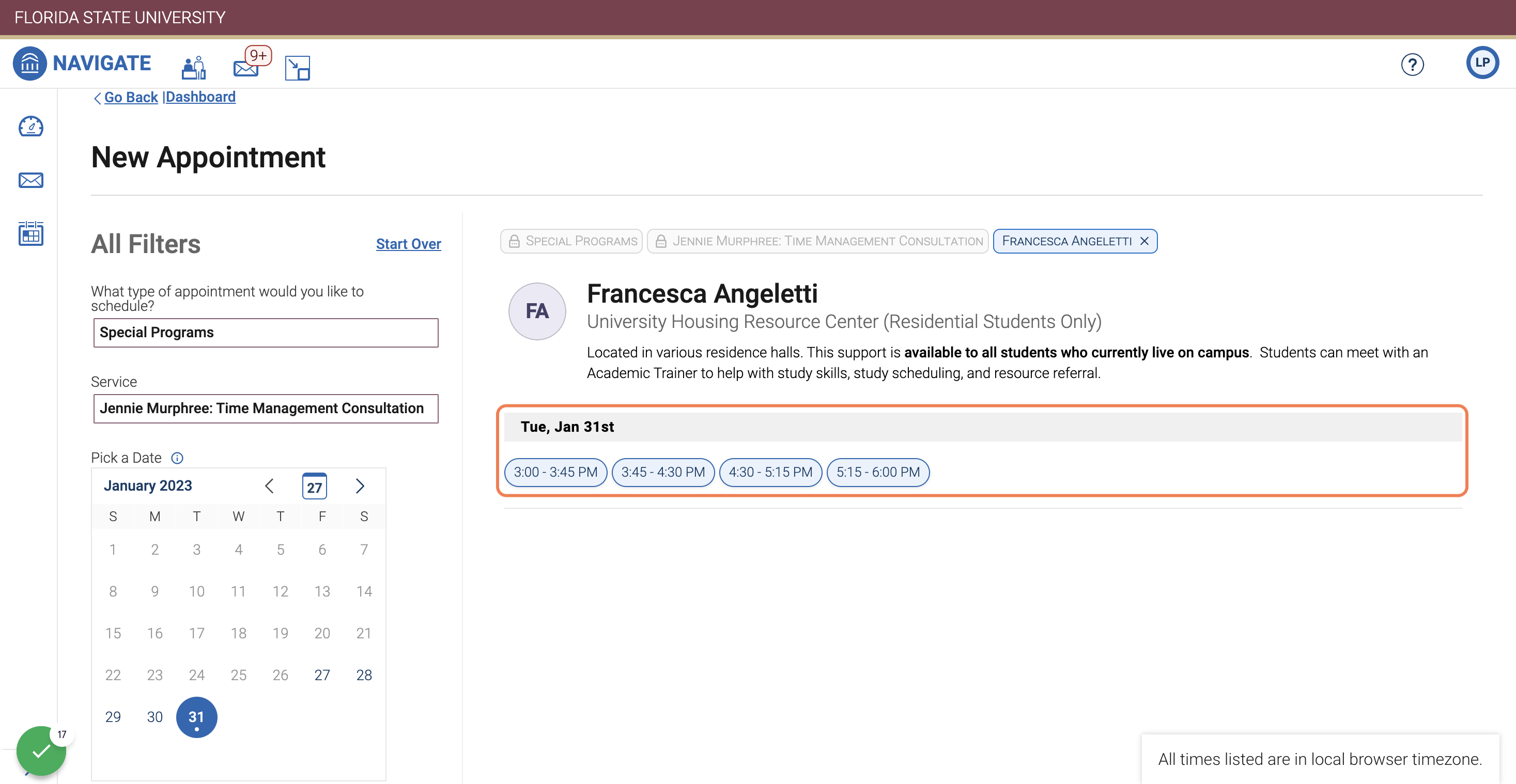Pick January 30 on the calendar
Viewport: 1516px width, 784px height.
155,717
